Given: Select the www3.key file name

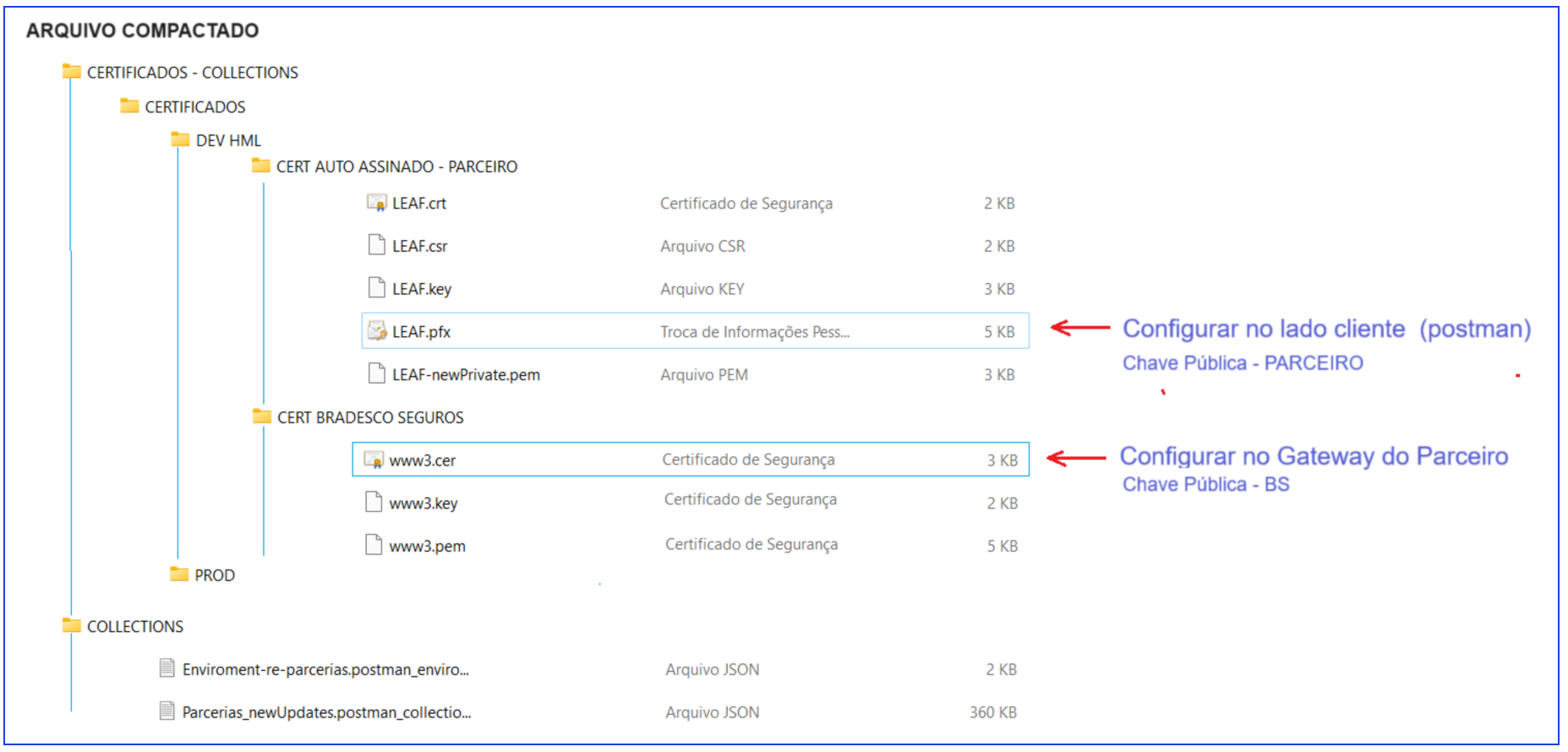Looking at the screenshot, I should 423,504.
